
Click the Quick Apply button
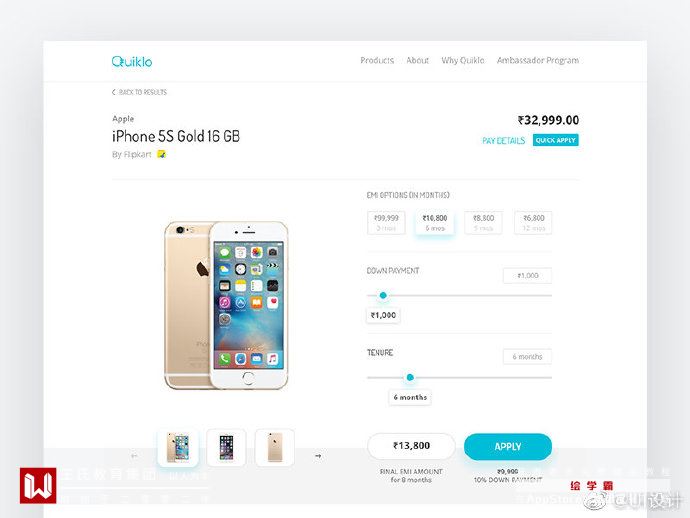pyautogui.click(x=555, y=140)
